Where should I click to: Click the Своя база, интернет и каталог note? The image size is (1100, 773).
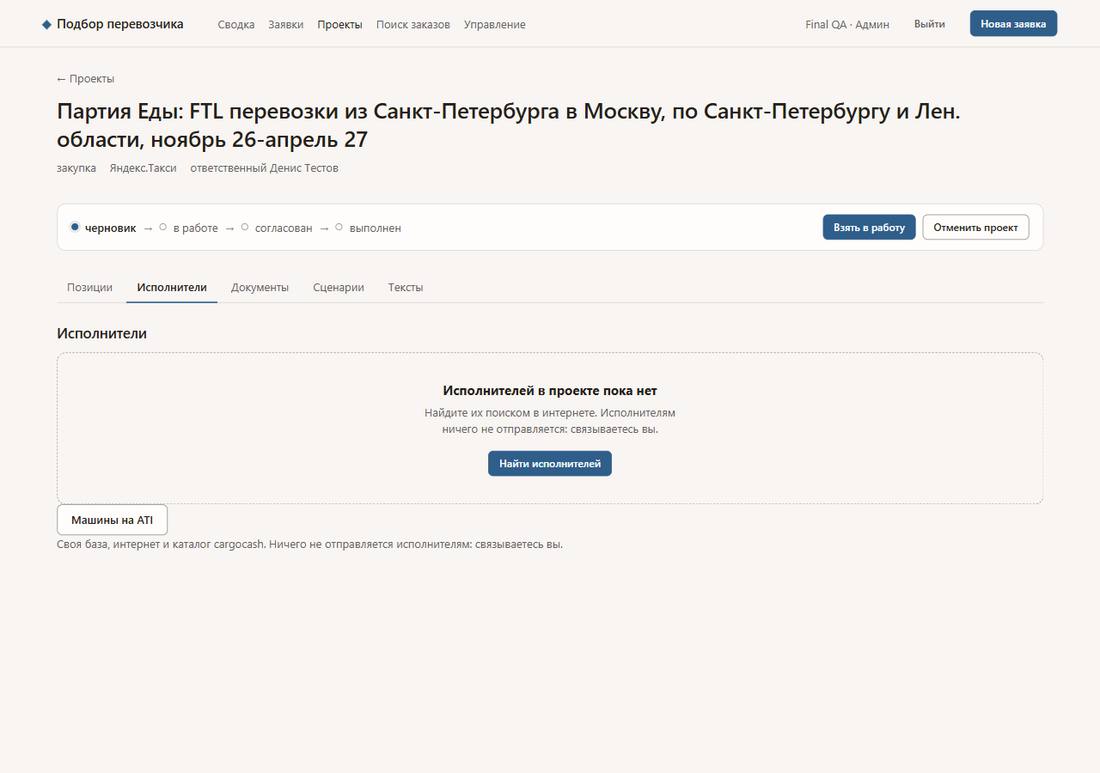(309, 544)
